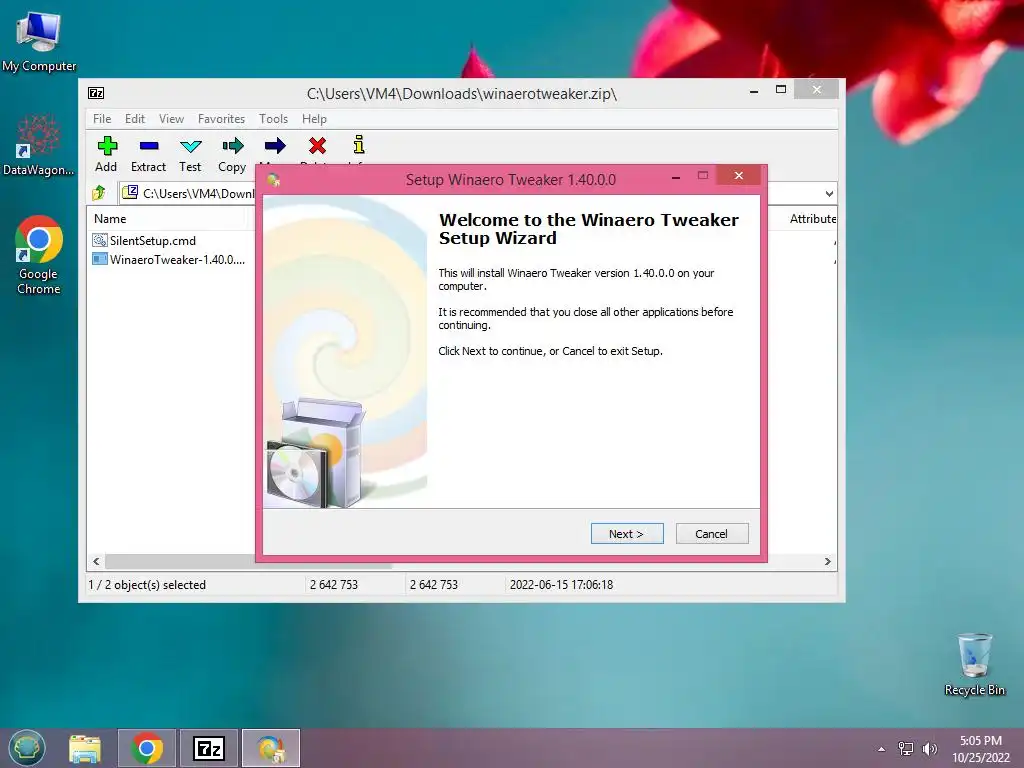Open the Favorites menu
Screen dimensions: 1024x768
point(221,119)
